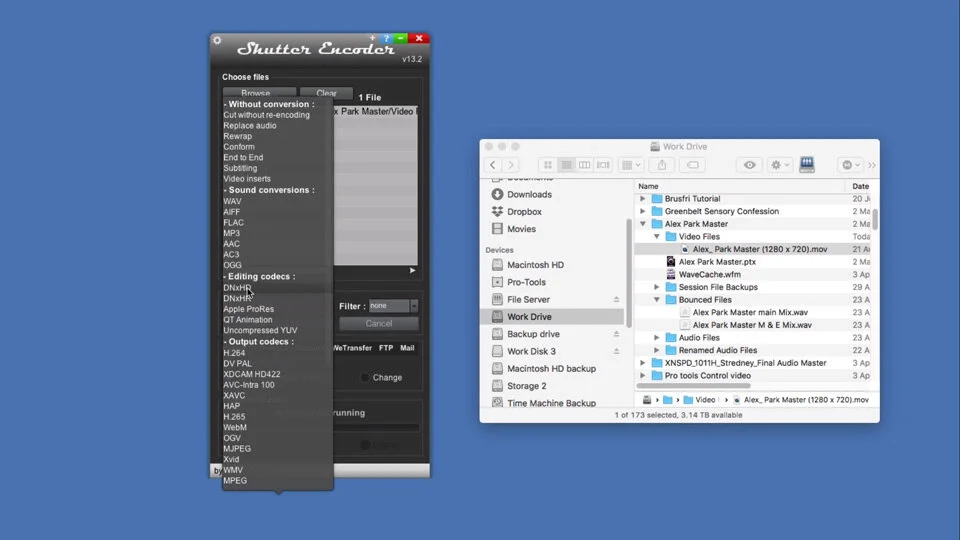Expand the Renamed Audio Files folder
Viewport: 960px width, 540px height.
[x=656, y=350]
